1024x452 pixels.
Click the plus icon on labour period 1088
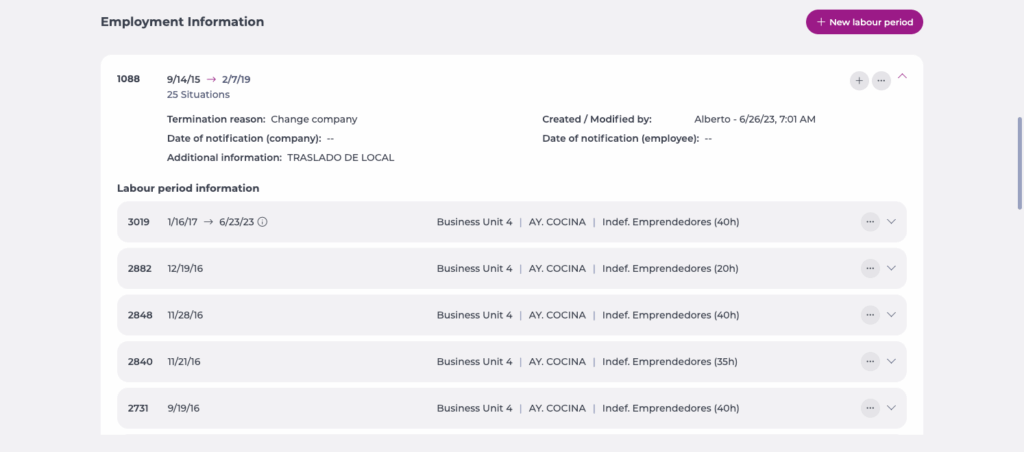(859, 80)
